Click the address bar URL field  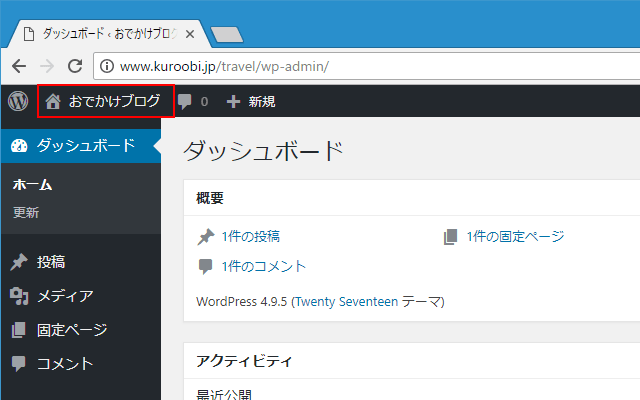tap(367, 66)
